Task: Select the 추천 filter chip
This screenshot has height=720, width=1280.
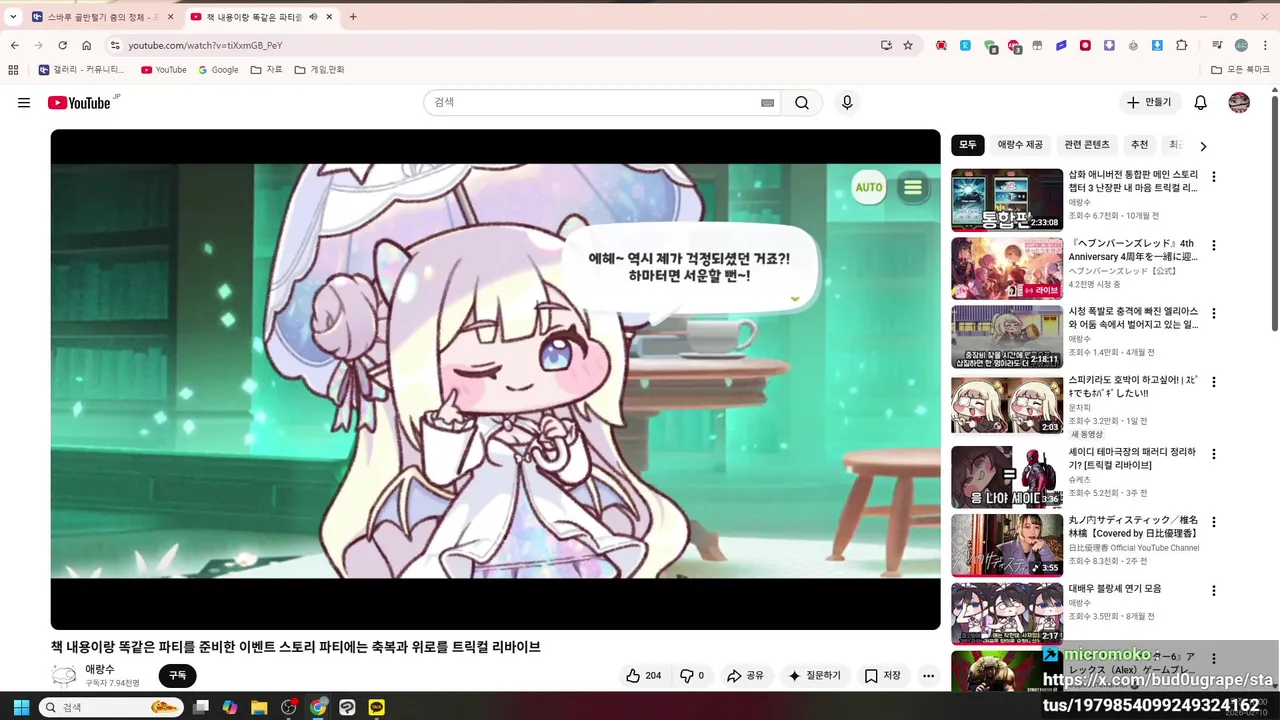Action: pyautogui.click(x=1139, y=145)
